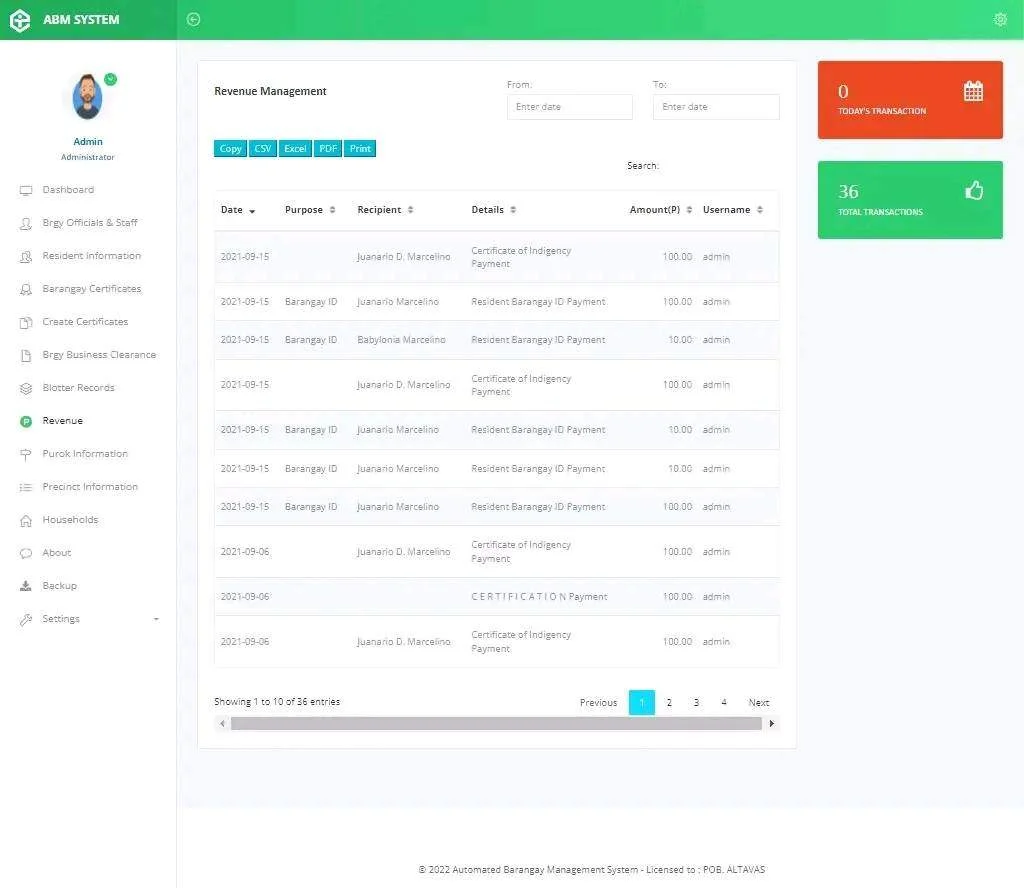The height and width of the screenshot is (888, 1024).
Task: Click the From date input field
Action: pos(569,107)
